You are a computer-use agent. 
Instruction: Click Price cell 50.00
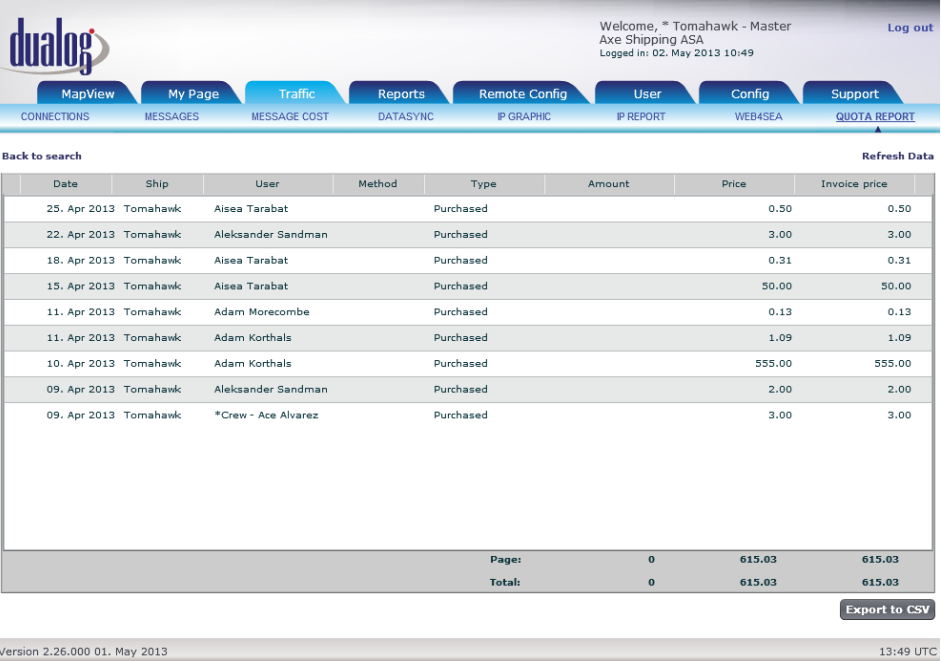coord(777,286)
